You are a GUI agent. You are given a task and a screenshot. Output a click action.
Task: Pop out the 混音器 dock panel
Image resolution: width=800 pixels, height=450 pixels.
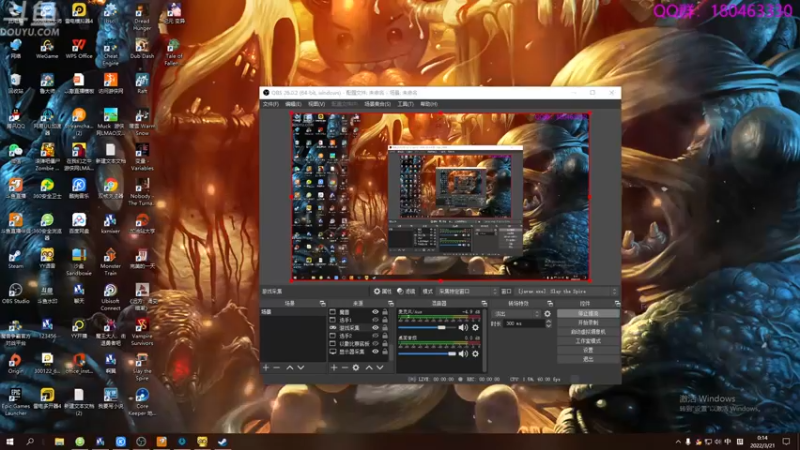tap(484, 303)
